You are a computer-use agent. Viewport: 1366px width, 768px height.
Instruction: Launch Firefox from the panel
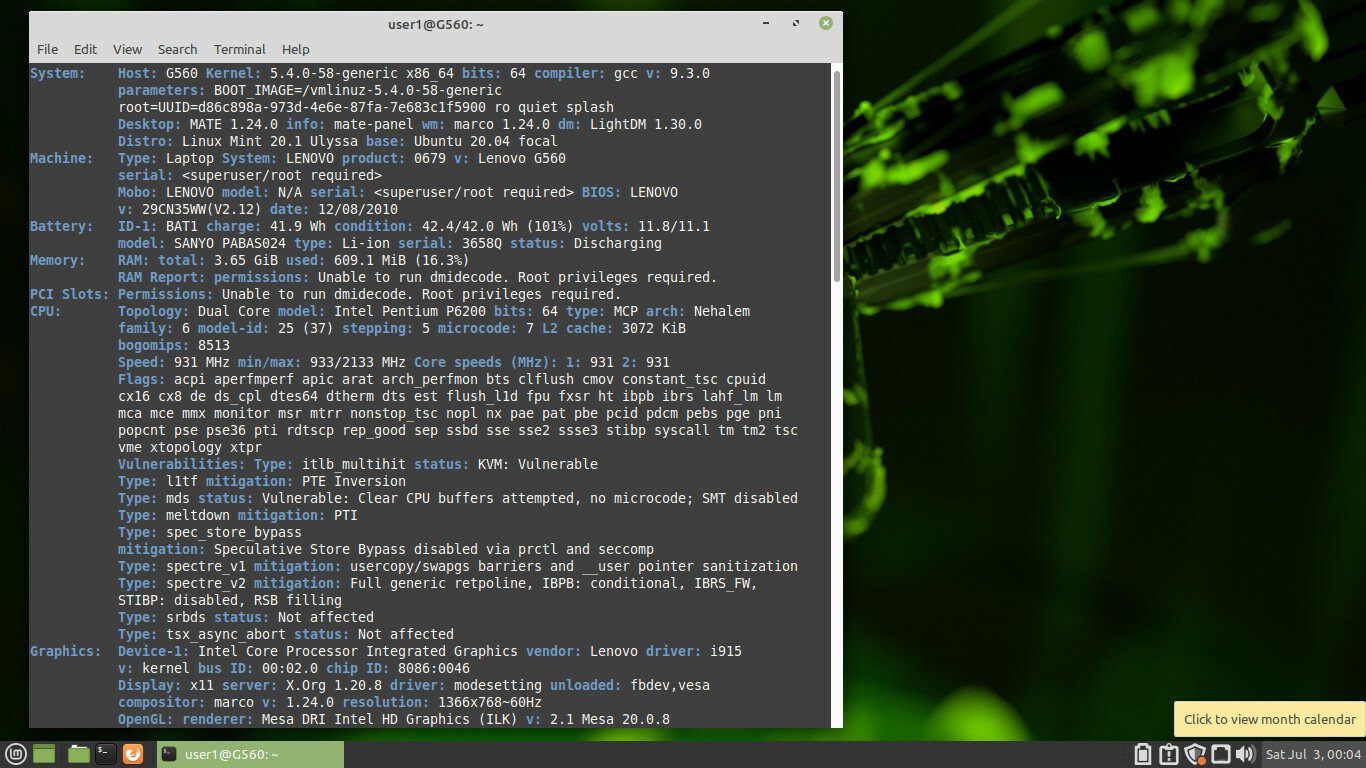point(133,754)
